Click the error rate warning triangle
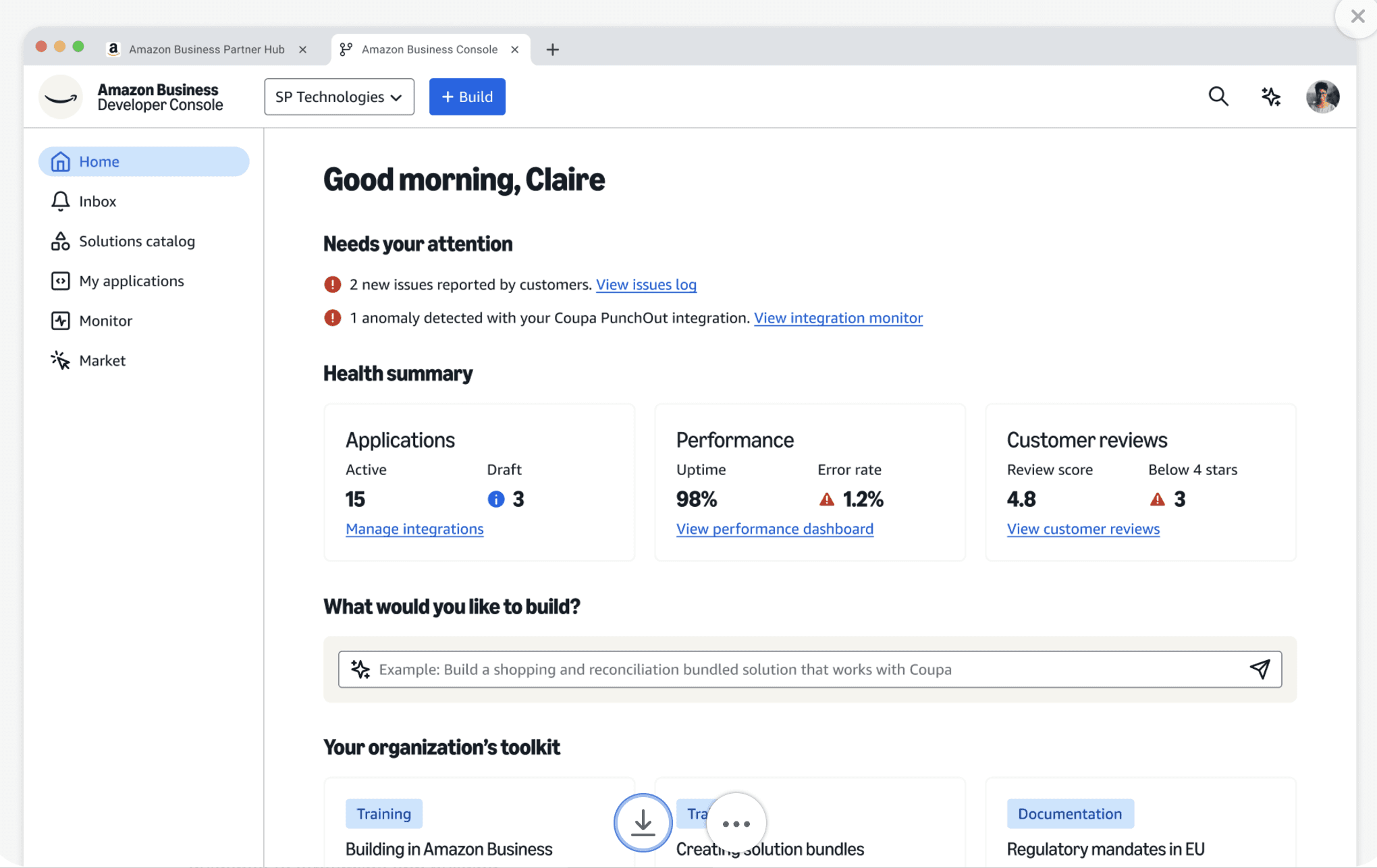Viewport: 1377px width, 868px height. 826,499
